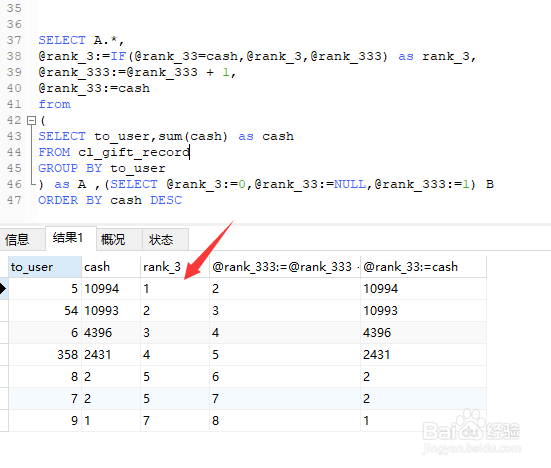Click the cash cell showing 10993 in second column
The image size is (551, 468).
[111, 311]
